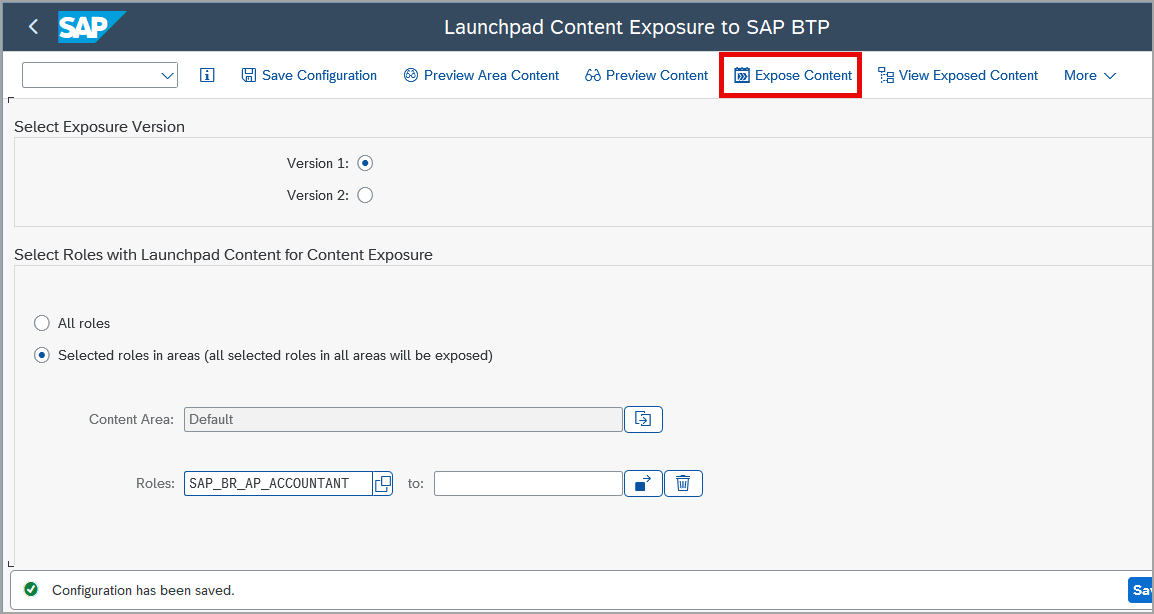Image resolution: width=1154 pixels, height=614 pixels.
Task: Open value help next to Roles field
Action: 383,484
